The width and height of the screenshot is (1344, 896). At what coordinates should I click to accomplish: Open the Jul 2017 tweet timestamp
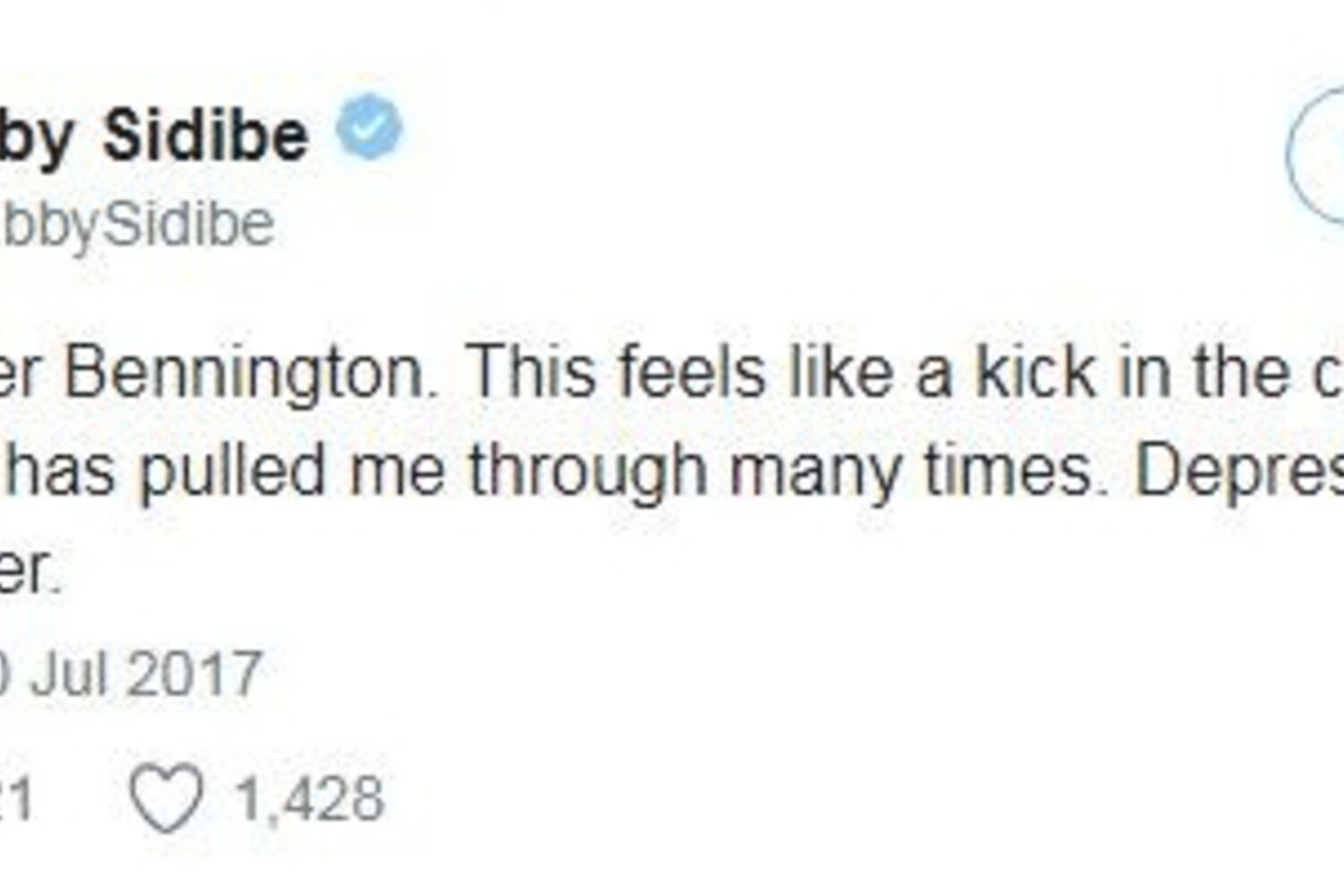coord(134,674)
